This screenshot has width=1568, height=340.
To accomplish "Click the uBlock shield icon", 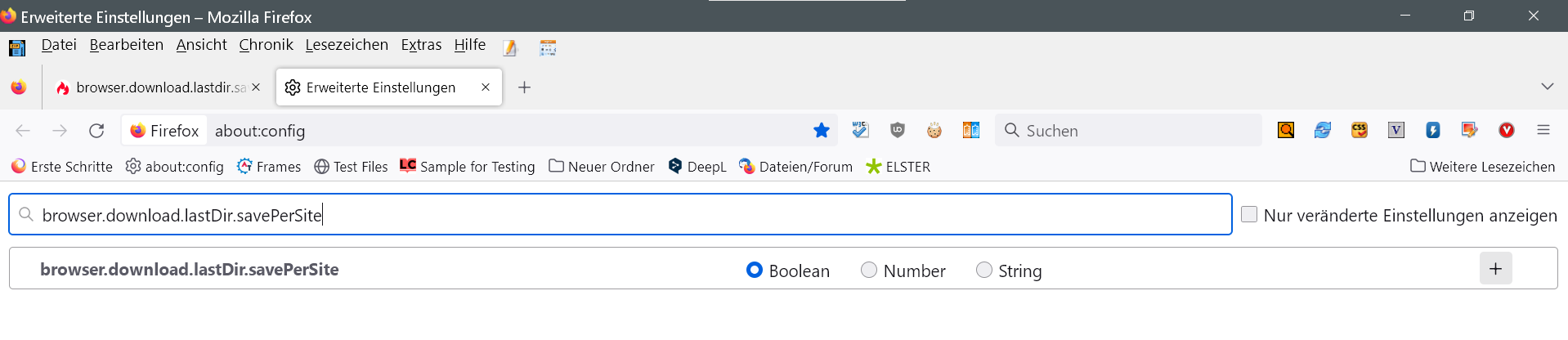I will pos(898,130).
